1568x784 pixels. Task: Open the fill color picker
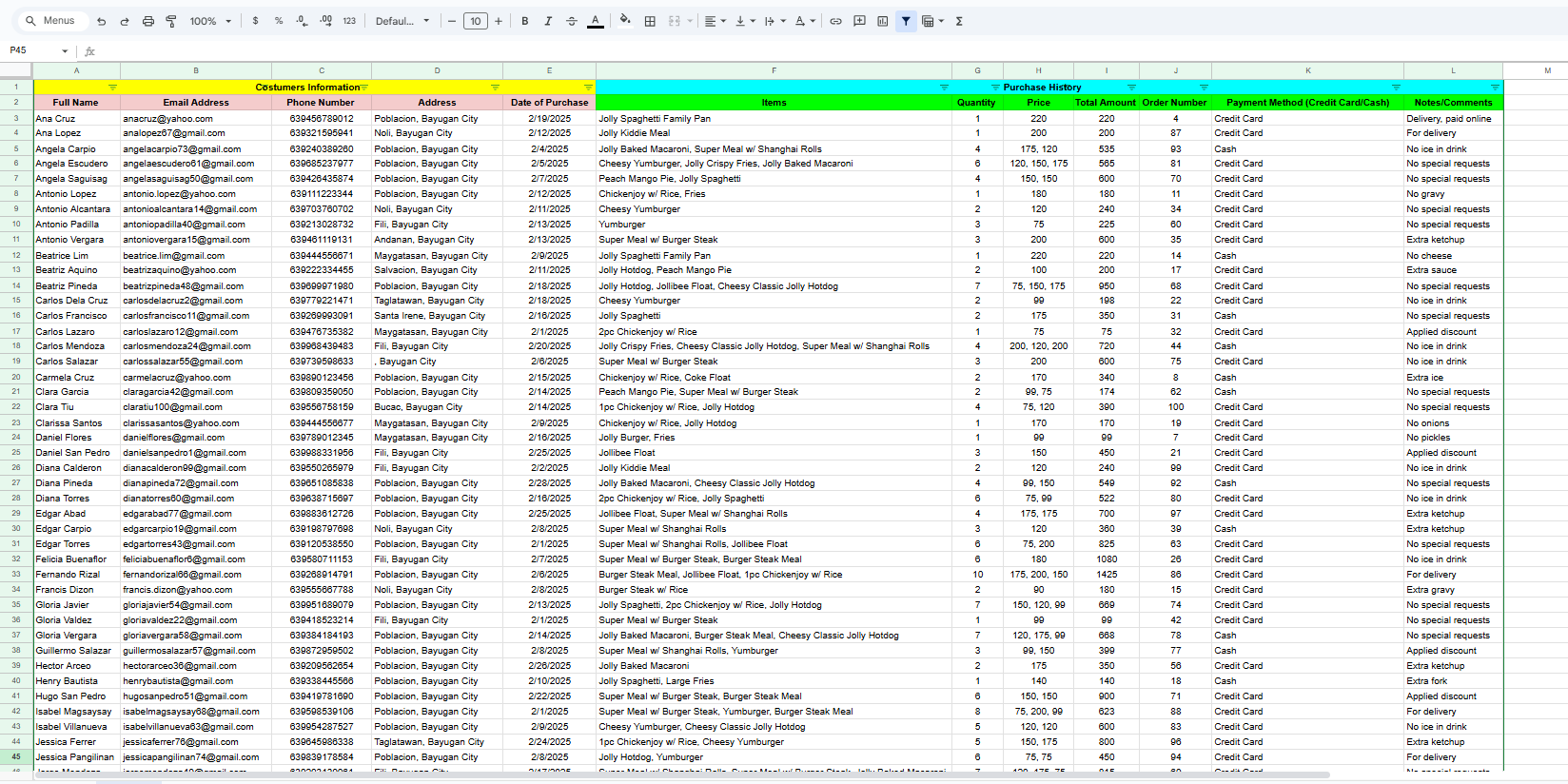(x=625, y=21)
